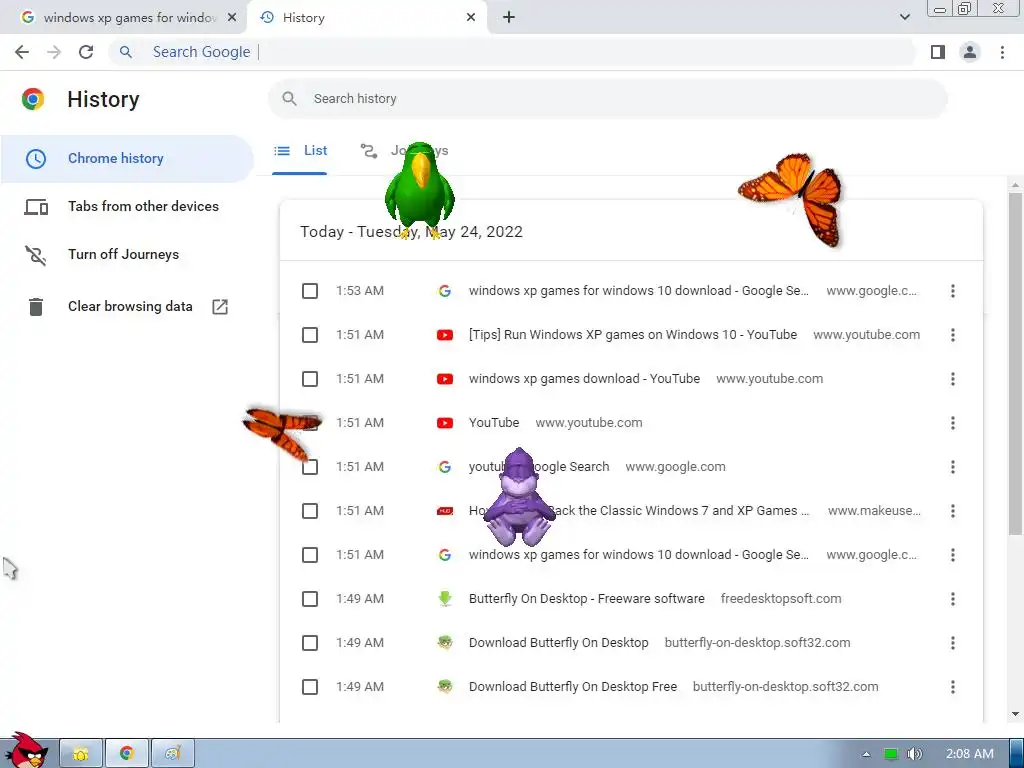This screenshot has height=768, width=1024.
Task: Check the 1:53 AM Google search entry
Action: (310, 291)
